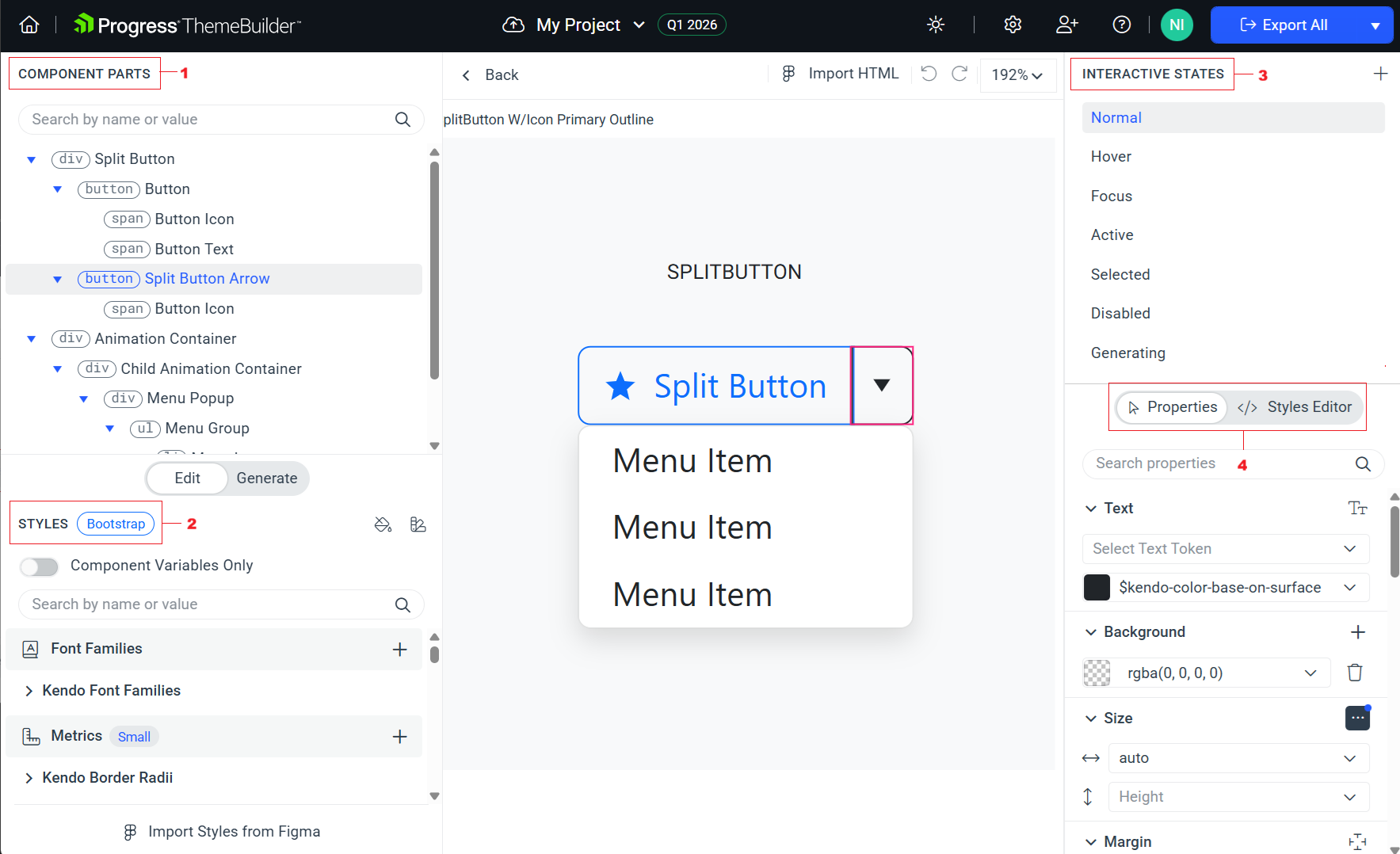Enable the Component Variables Only toggle
The height and width of the screenshot is (854, 1400).
39,566
